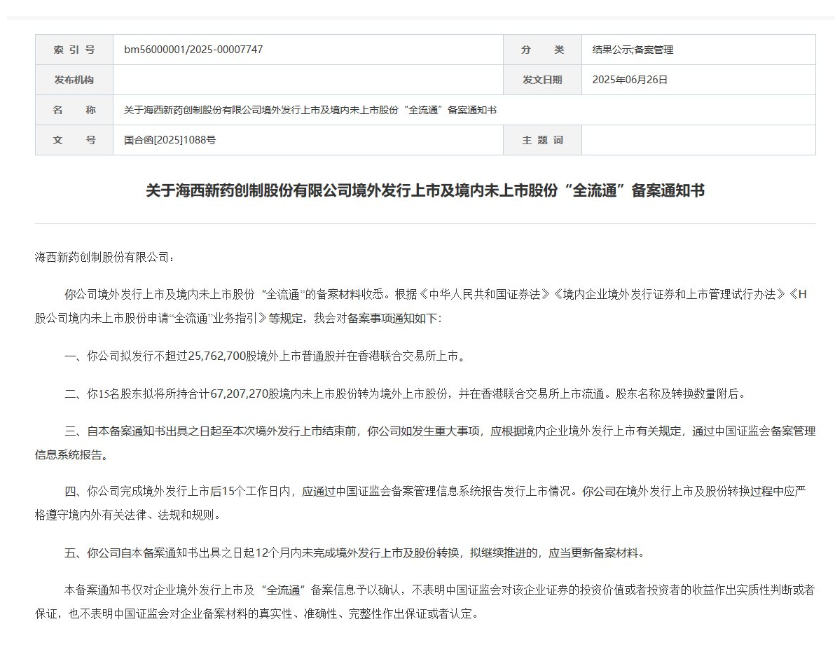
Task: Click the document name in the 名称 row
Action: [310, 110]
